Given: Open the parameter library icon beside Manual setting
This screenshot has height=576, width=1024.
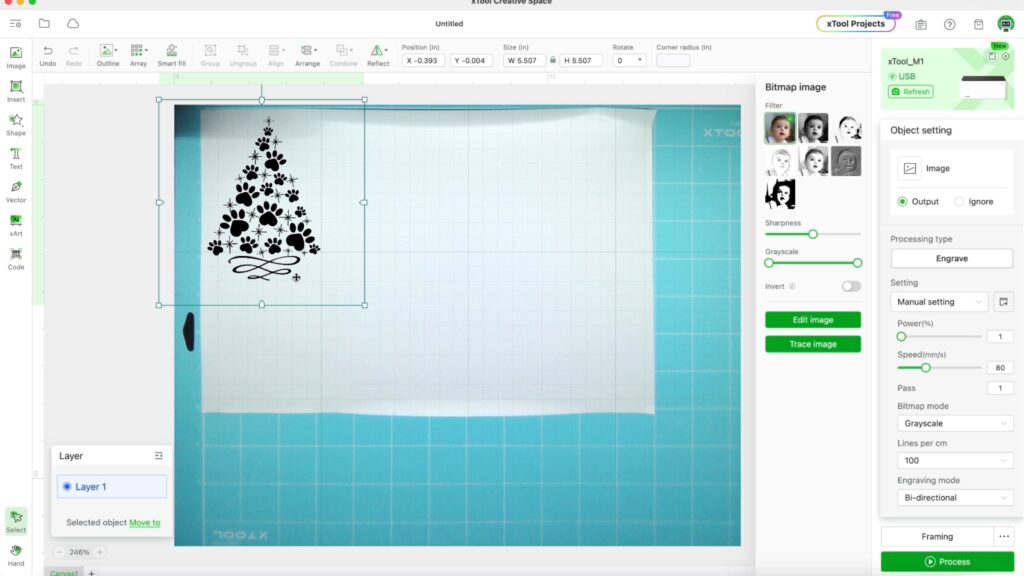Looking at the screenshot, I should tap(1003, 302).
